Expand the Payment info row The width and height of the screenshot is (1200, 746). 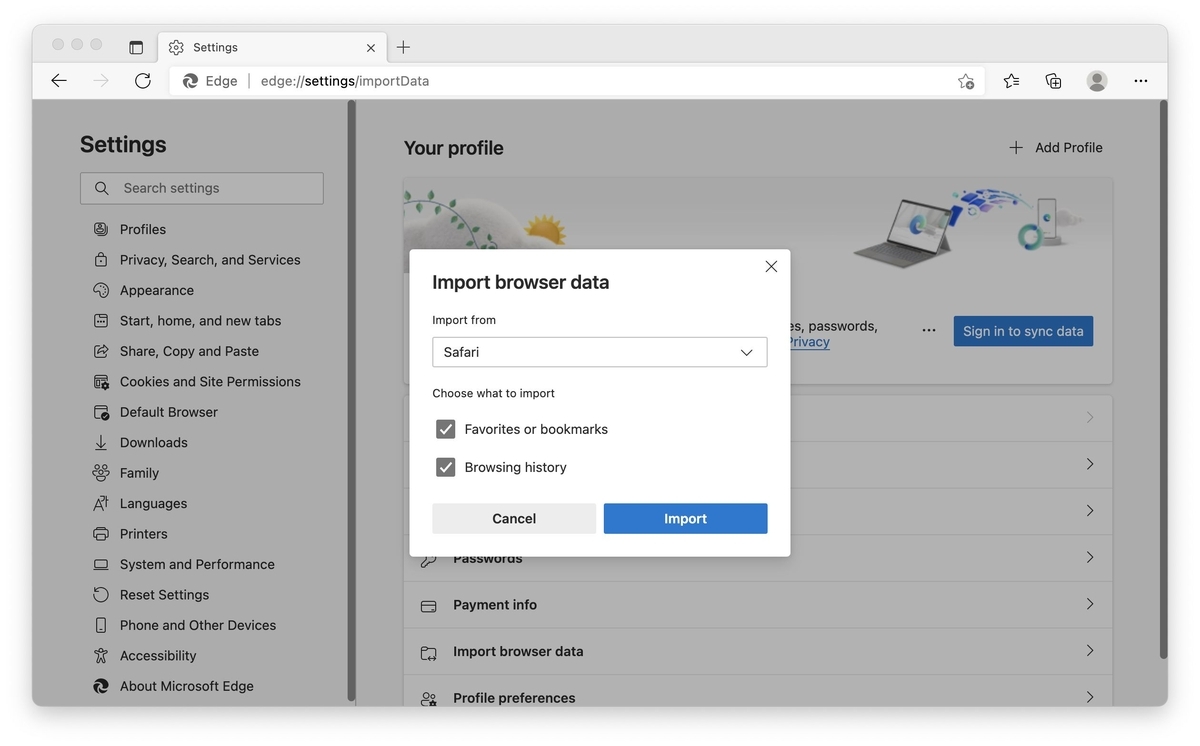[757, 604]
